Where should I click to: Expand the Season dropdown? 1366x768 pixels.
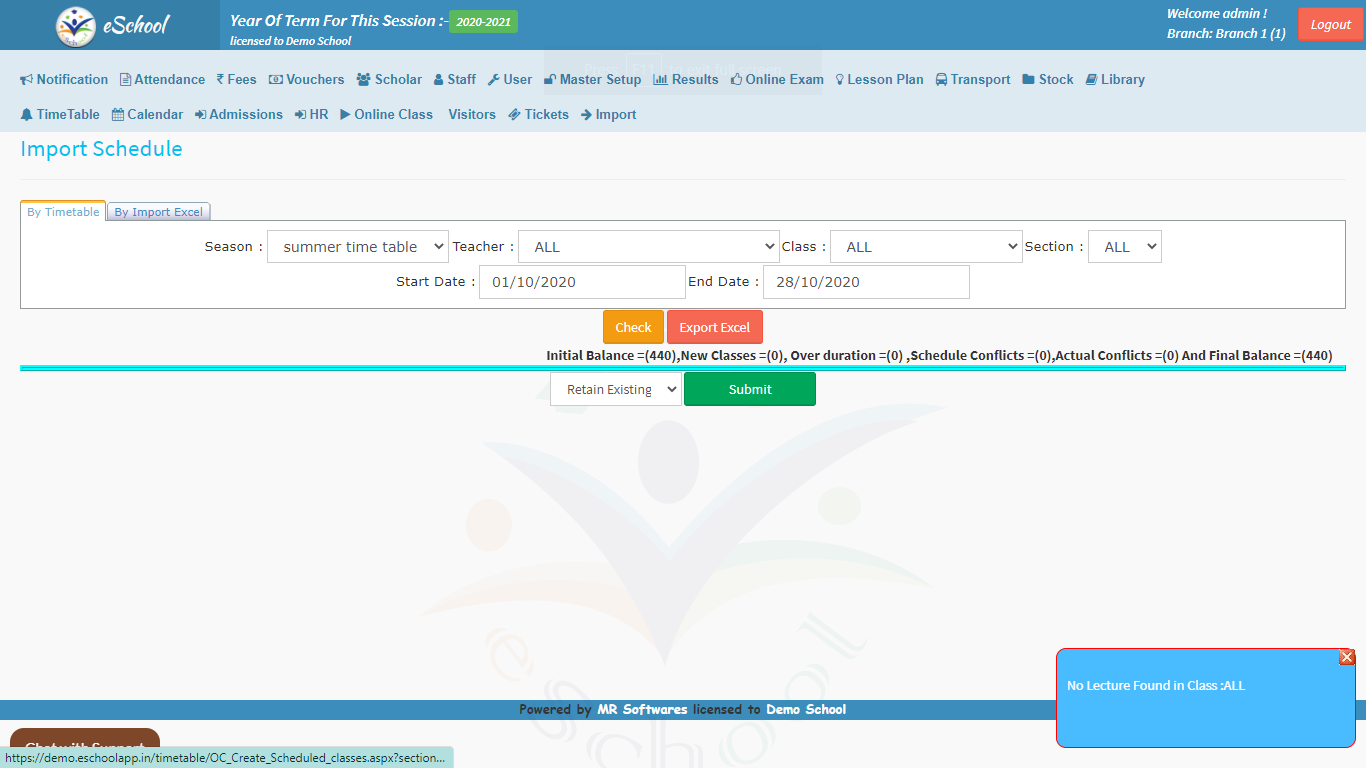coord(357,247)
